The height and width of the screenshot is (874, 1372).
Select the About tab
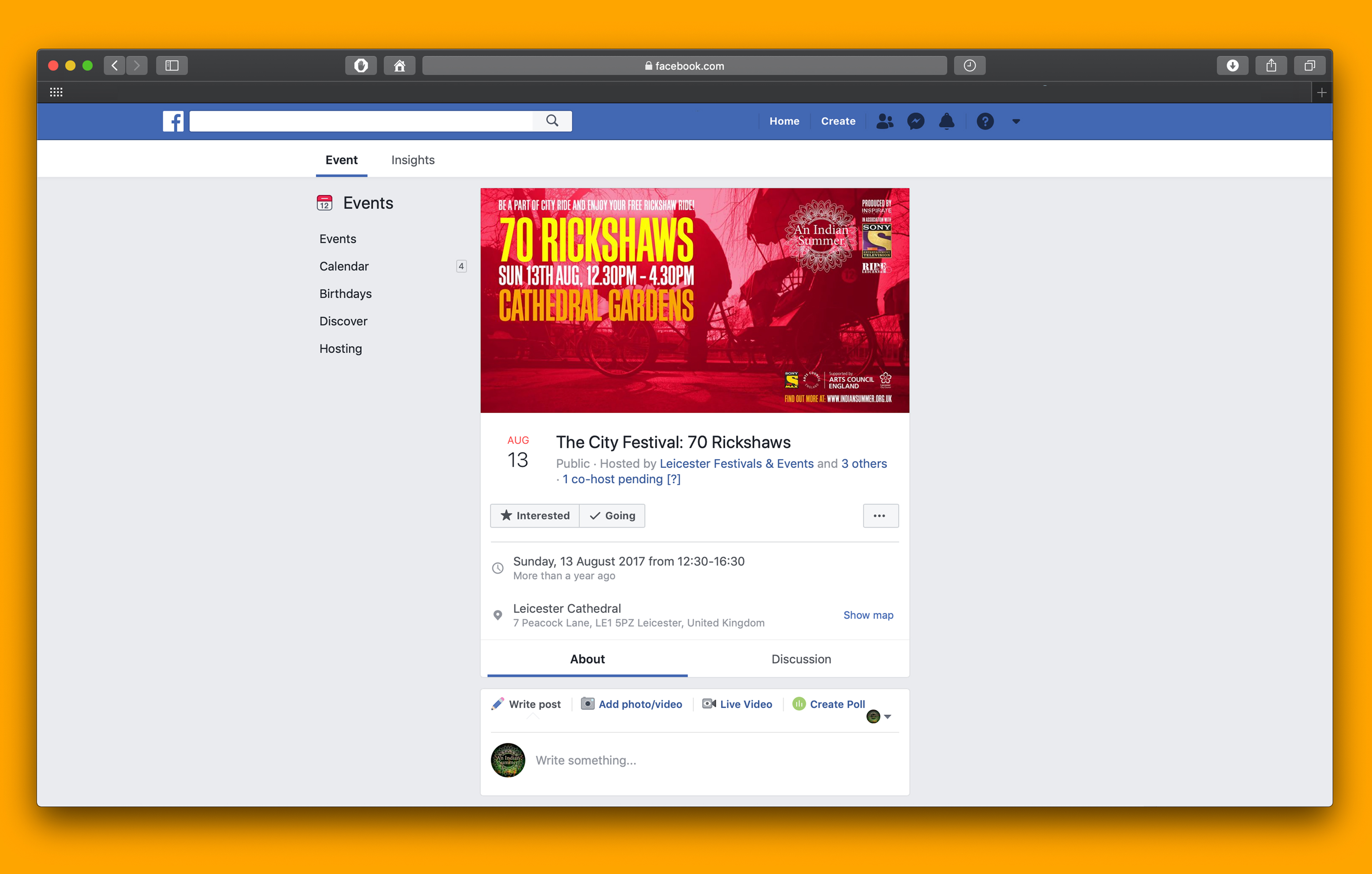click(x=587, y=659)
